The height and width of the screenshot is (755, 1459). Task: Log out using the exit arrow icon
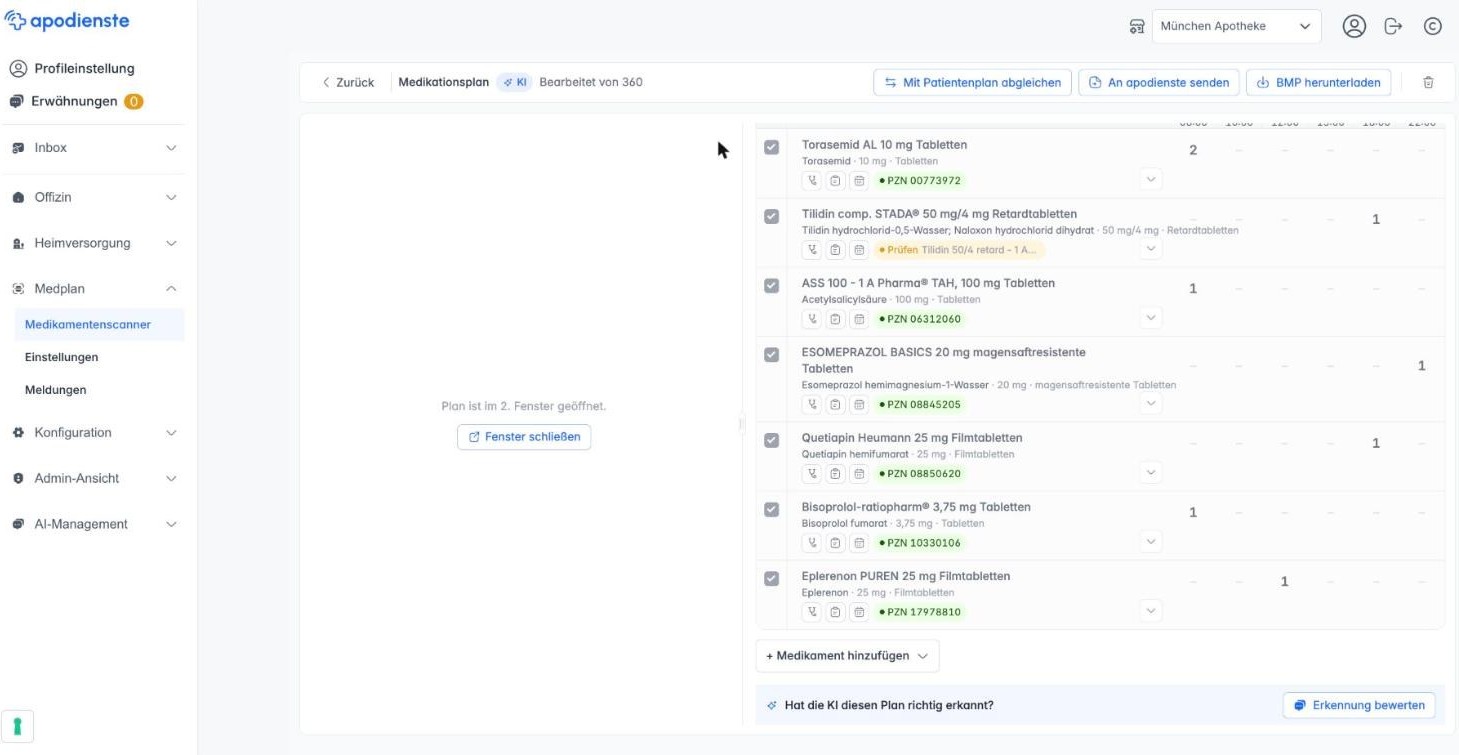1394,26
